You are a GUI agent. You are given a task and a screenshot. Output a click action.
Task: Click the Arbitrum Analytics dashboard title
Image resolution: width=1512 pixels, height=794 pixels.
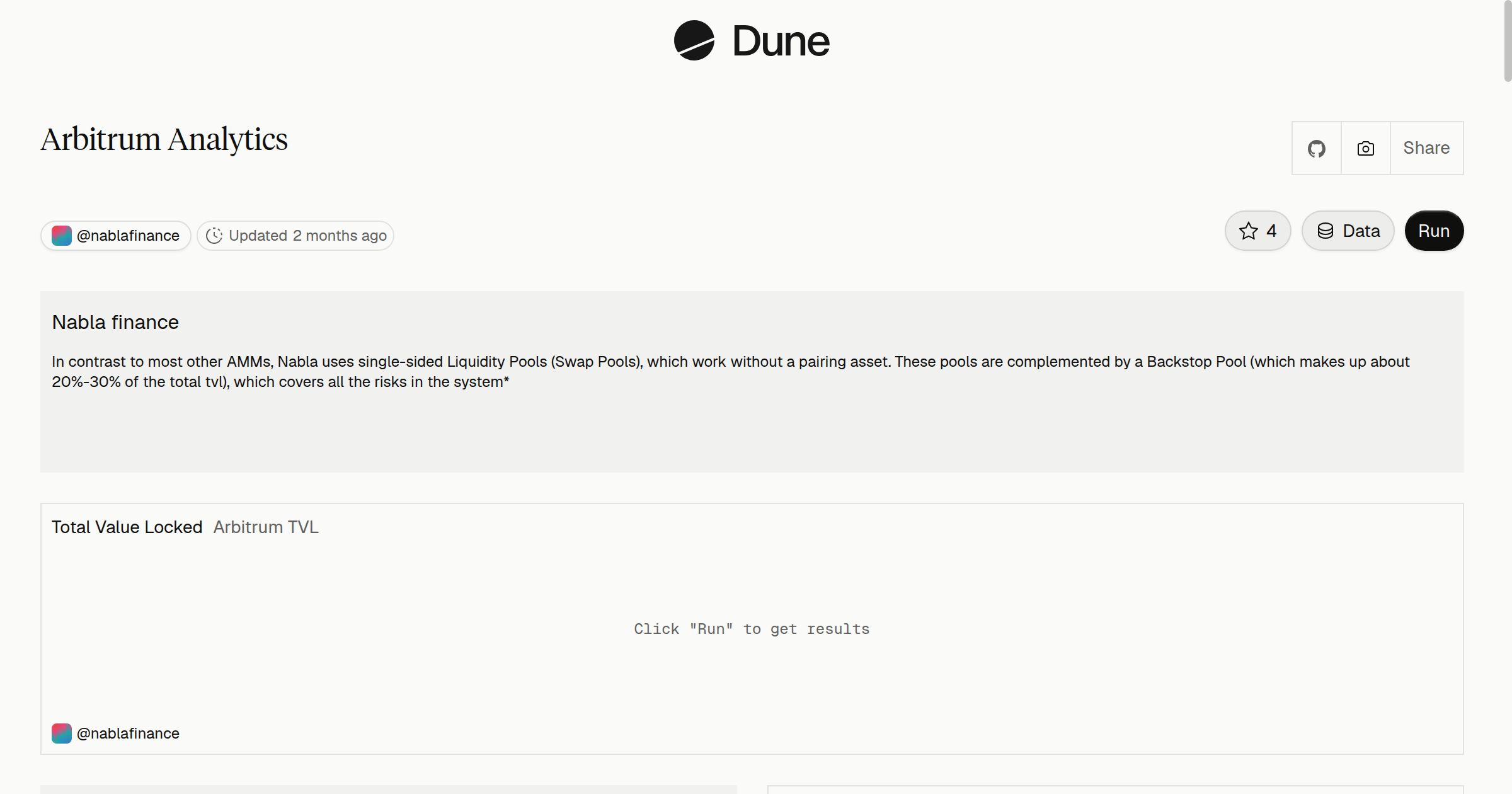click(x=164, y=139)
